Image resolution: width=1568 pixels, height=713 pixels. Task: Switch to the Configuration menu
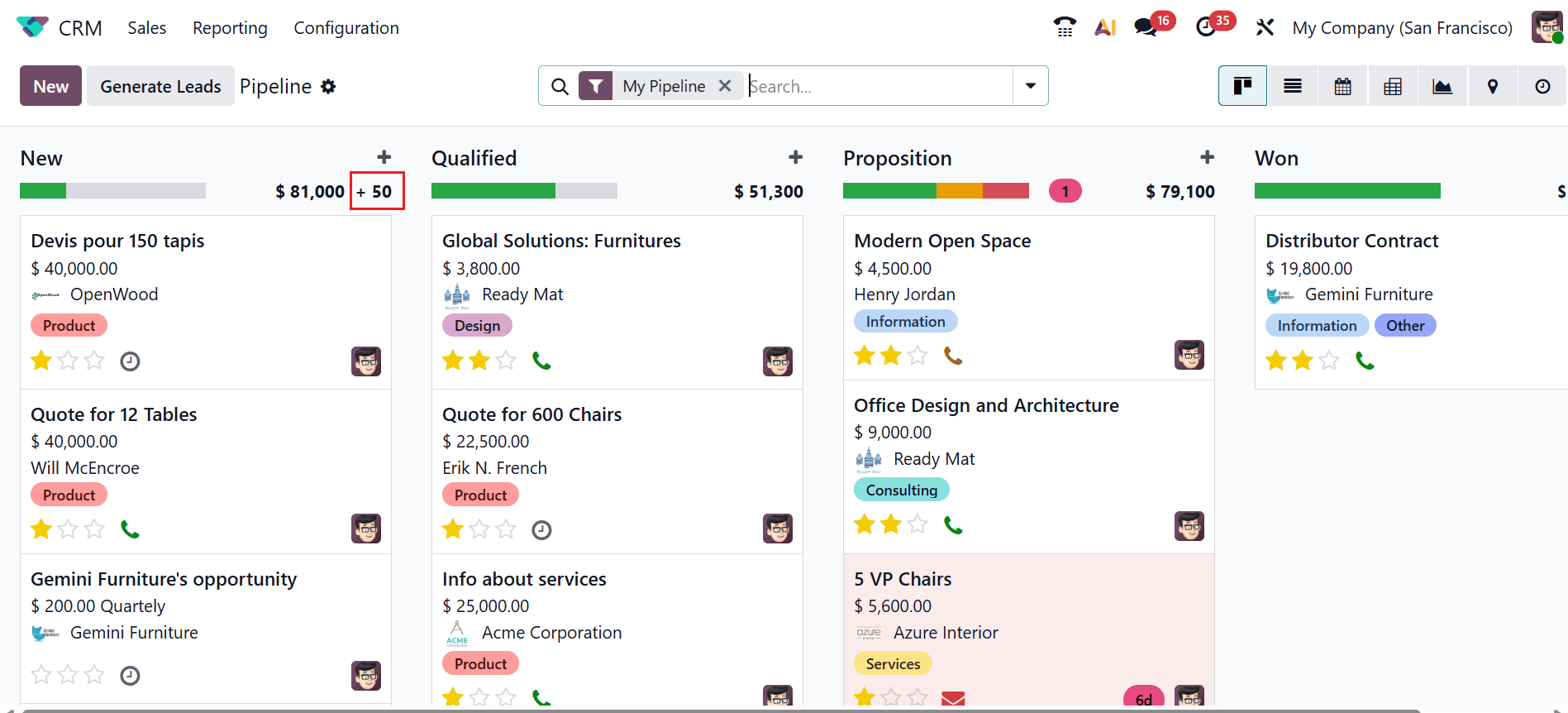point(346,27)
